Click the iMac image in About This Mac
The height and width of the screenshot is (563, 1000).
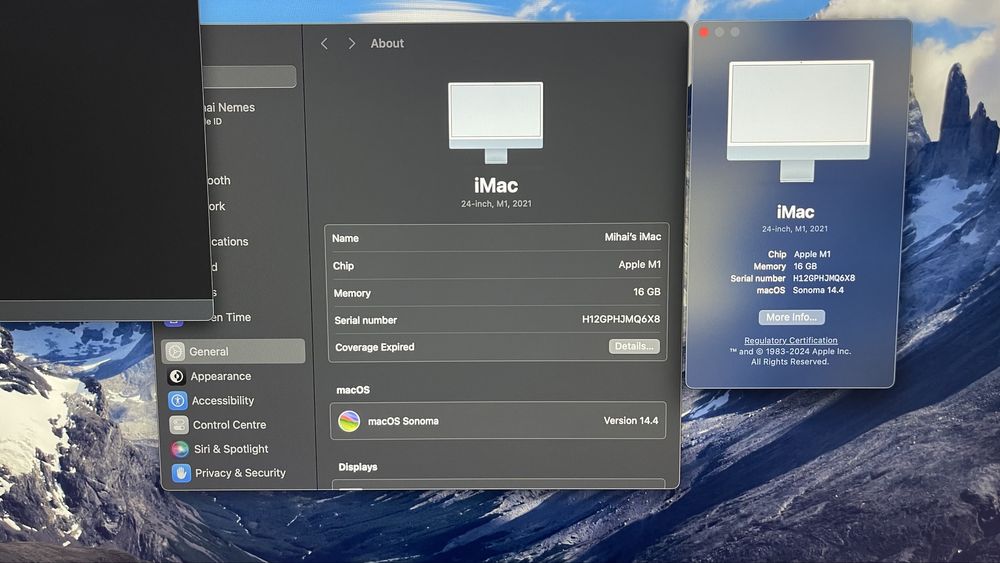click(800, 121)
